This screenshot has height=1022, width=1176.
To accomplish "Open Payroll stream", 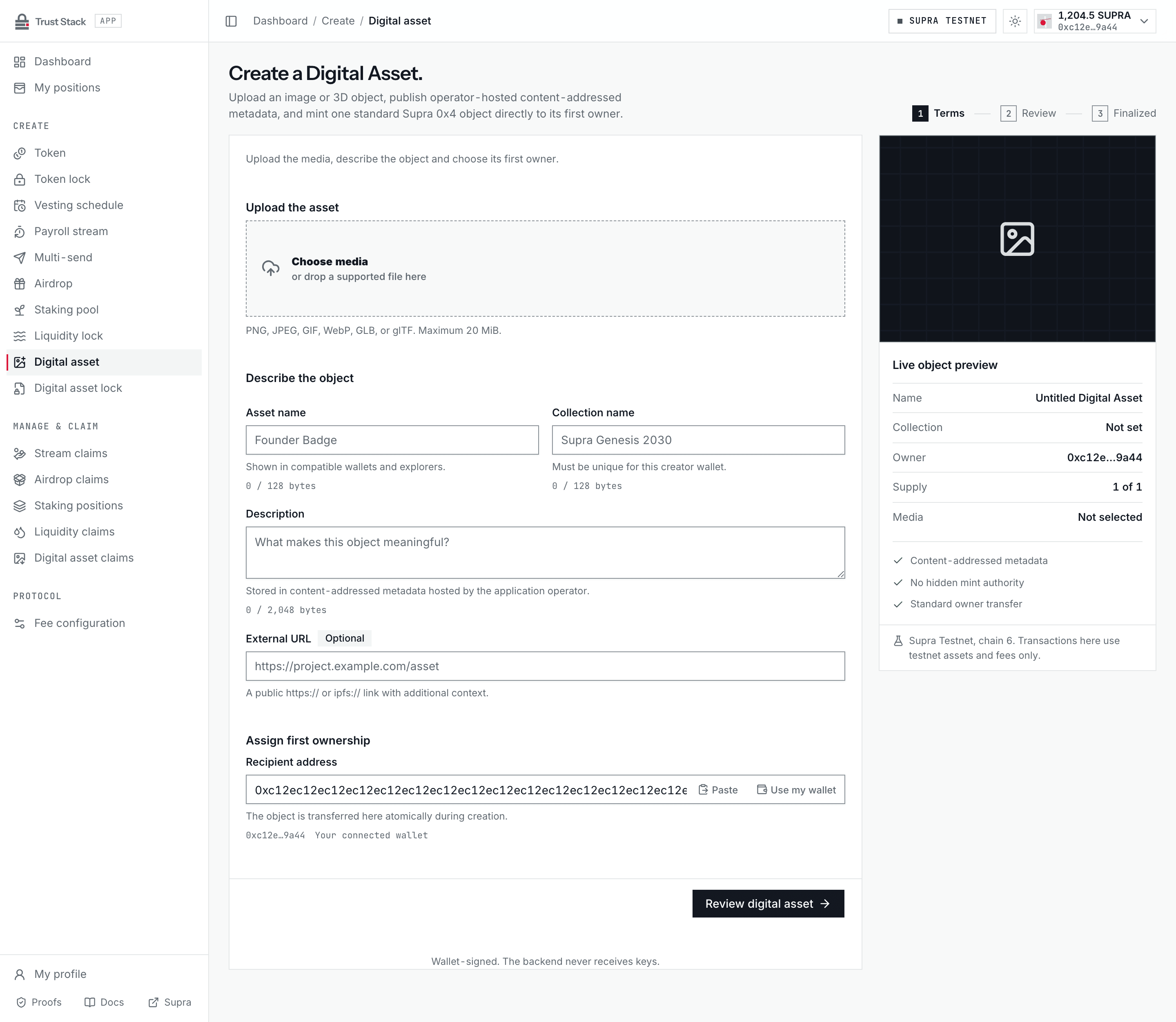I will (x=104, y=231).
